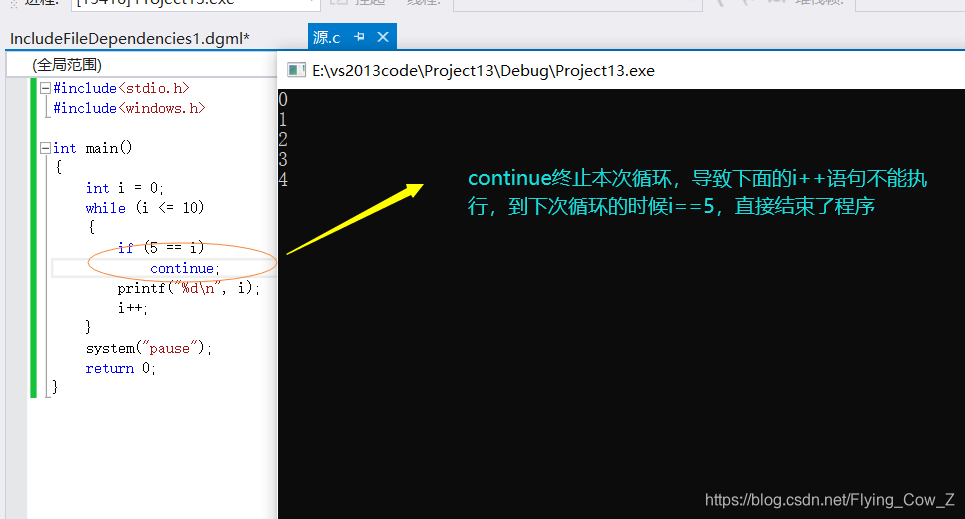This screenshot has height=519, width=965.
Task: Click the printf("%d\n", i); line
Action: click(x=189, y=288)
